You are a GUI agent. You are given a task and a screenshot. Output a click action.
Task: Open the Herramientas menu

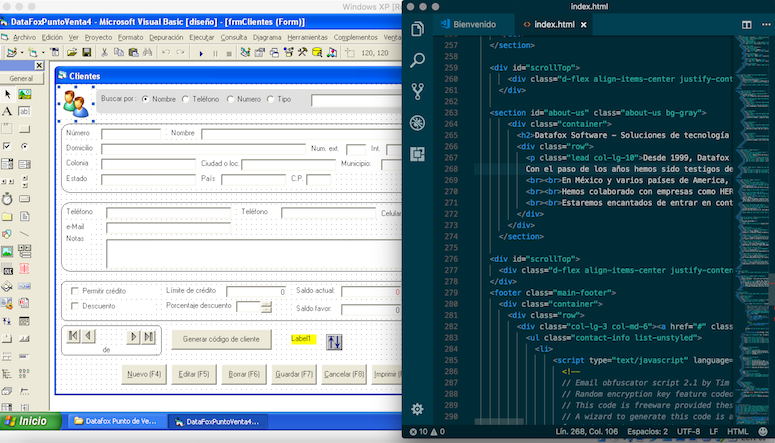click(307, 37)
